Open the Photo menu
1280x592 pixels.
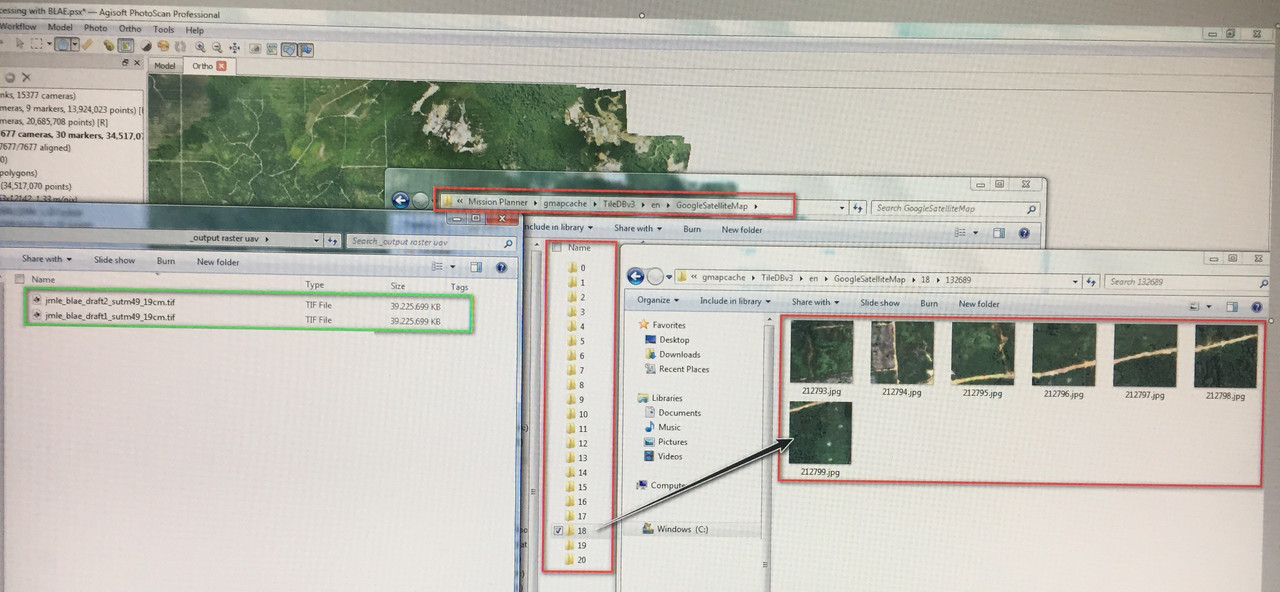tap(96, 28)
